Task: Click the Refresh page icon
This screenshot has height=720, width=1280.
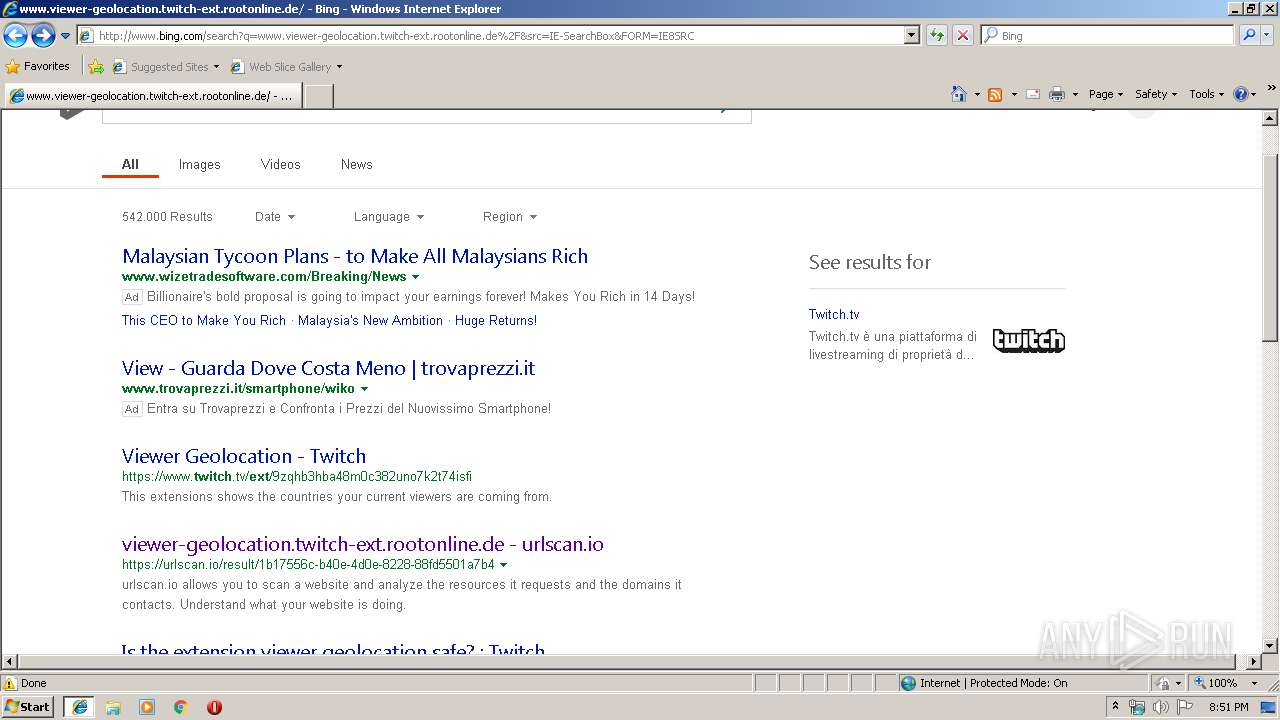Action: pyautogui.click(x=937, y=35)
